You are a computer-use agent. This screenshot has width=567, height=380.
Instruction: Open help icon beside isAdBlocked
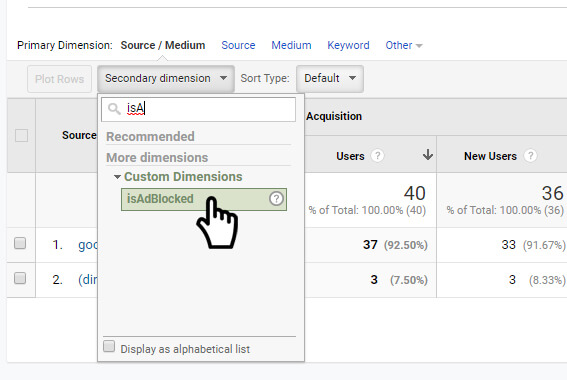pyautogui.click(x=276, y=198)
